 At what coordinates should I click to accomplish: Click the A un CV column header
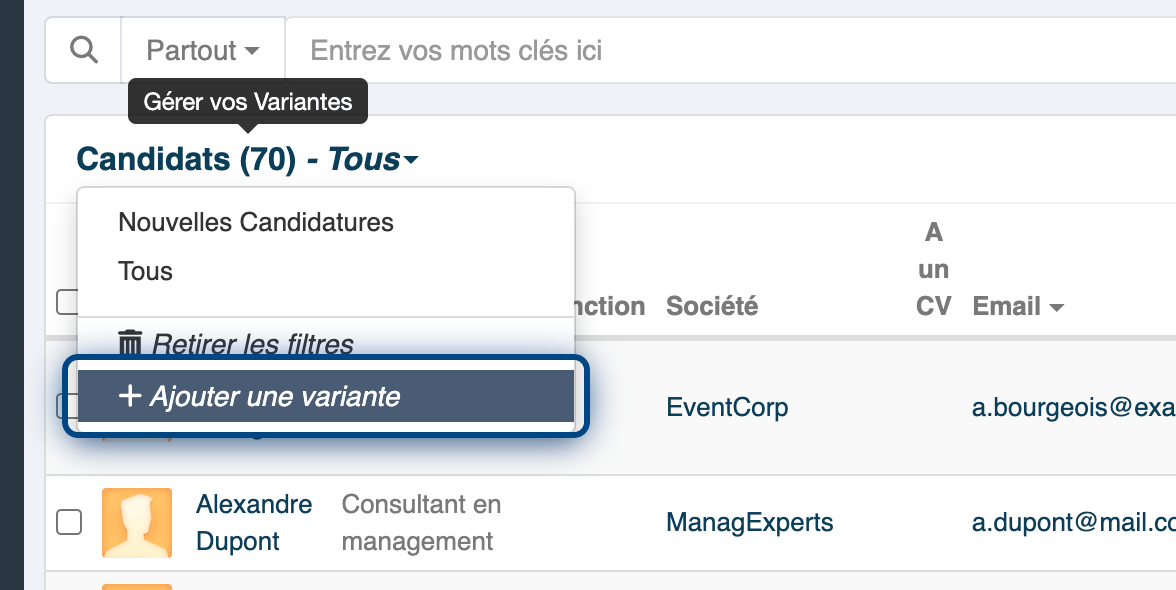(x=933, y=269)
